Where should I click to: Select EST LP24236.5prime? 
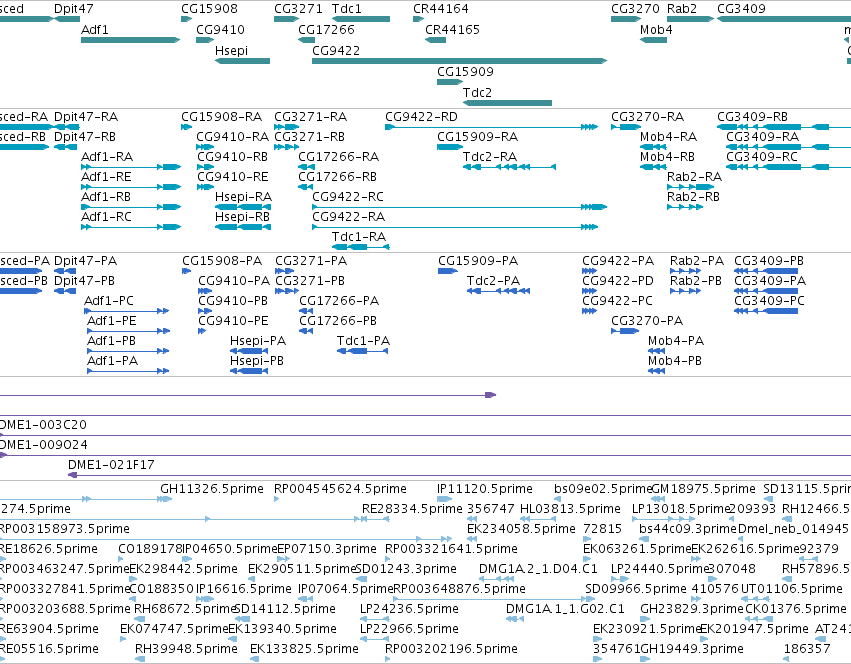point(409,609)
